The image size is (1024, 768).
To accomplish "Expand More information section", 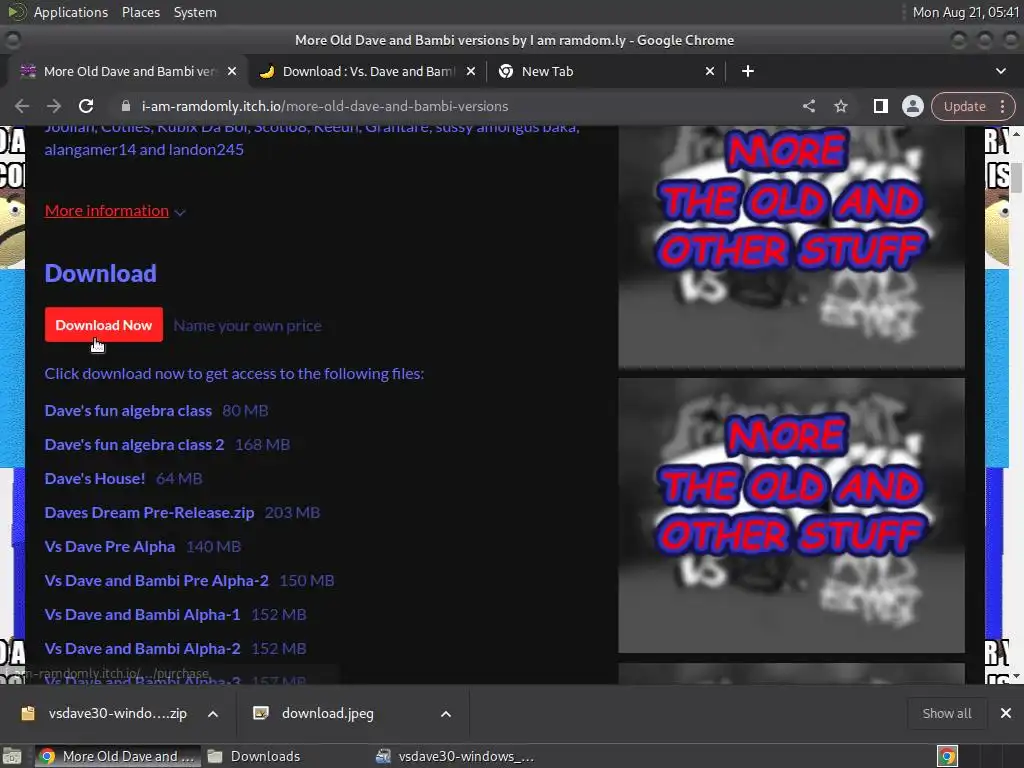I will (x=115, y=211).
